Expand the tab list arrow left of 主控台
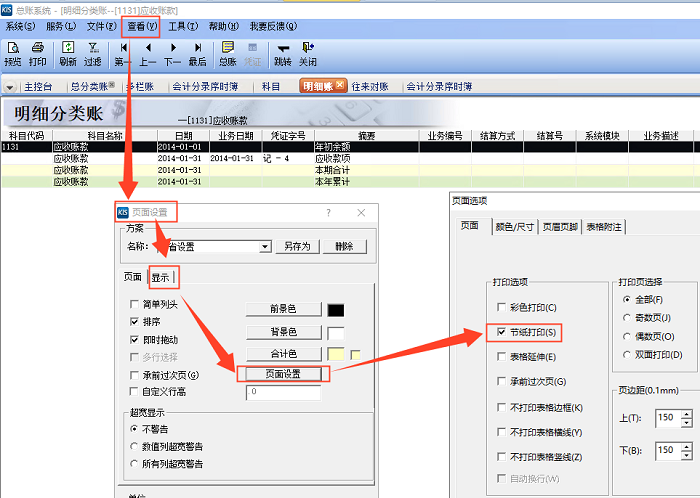 tap(9, 87)
